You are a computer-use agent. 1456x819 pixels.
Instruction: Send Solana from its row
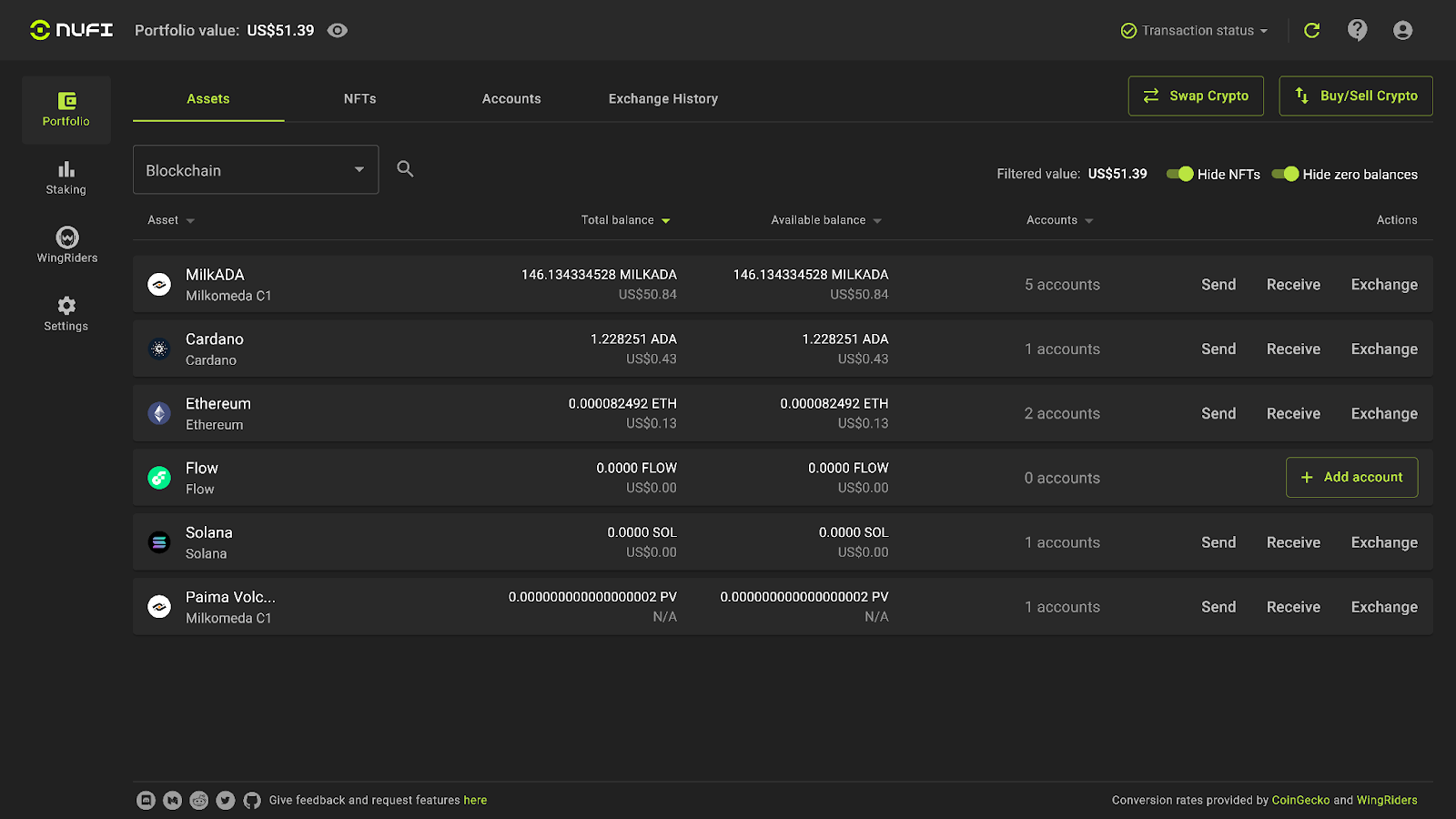click(1218, 542)
